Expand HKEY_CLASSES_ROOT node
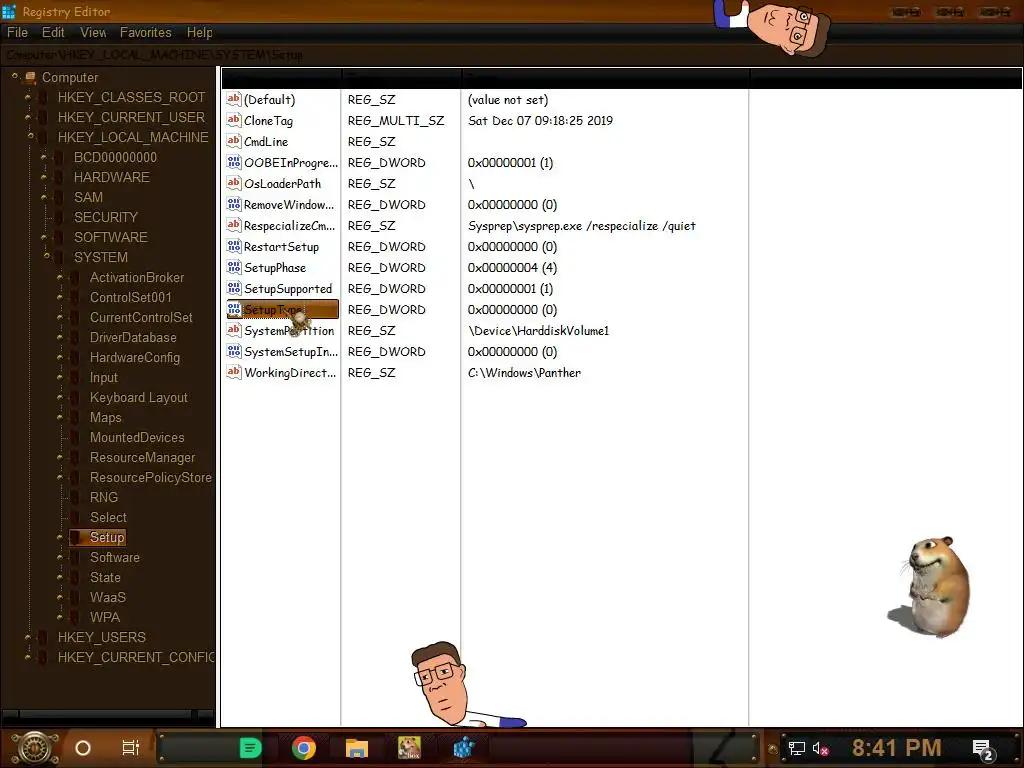 pyautogui.click(x=27, y=97)
